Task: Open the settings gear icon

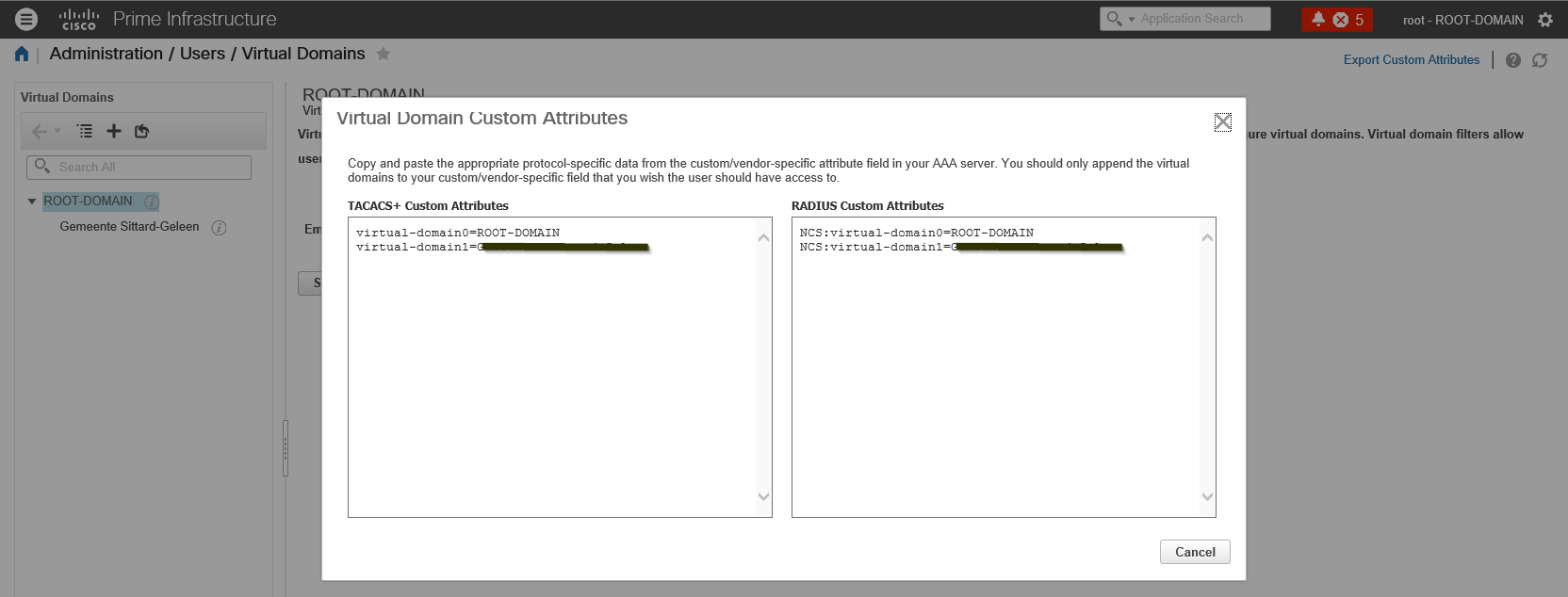Action: (x=1545, y=19)
